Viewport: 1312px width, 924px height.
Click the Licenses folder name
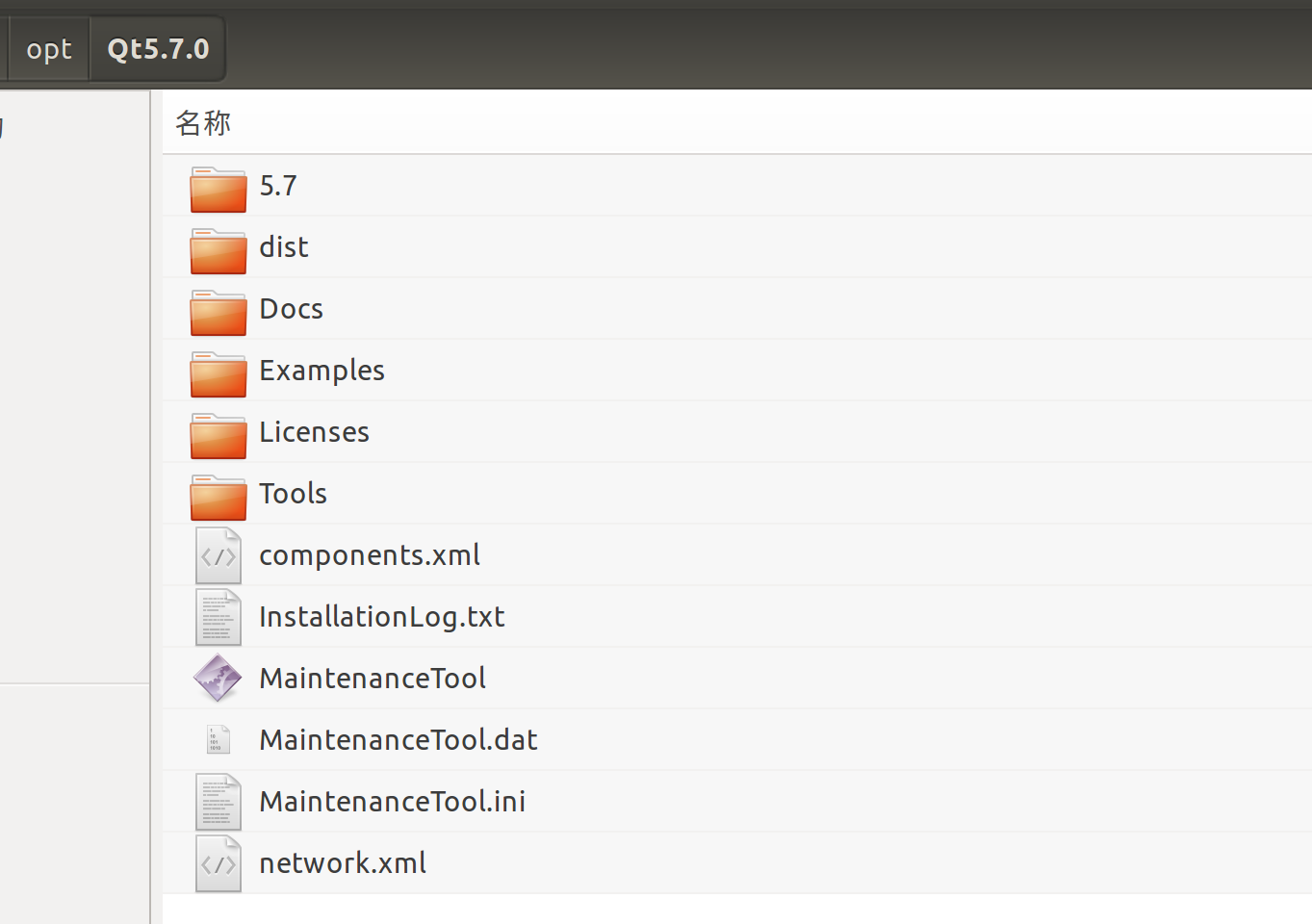(x=315, y=431)
